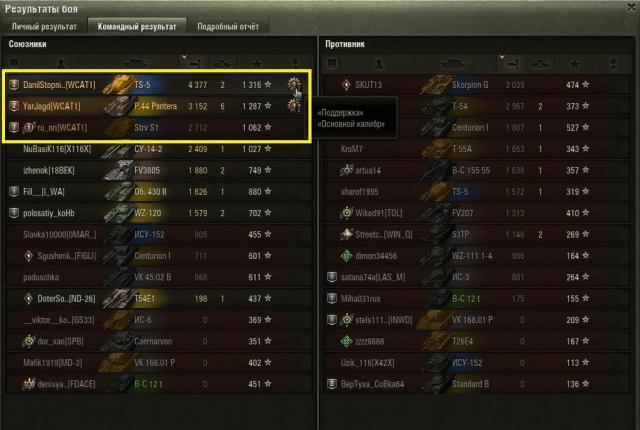Click the enemy experience star column header

574,64
